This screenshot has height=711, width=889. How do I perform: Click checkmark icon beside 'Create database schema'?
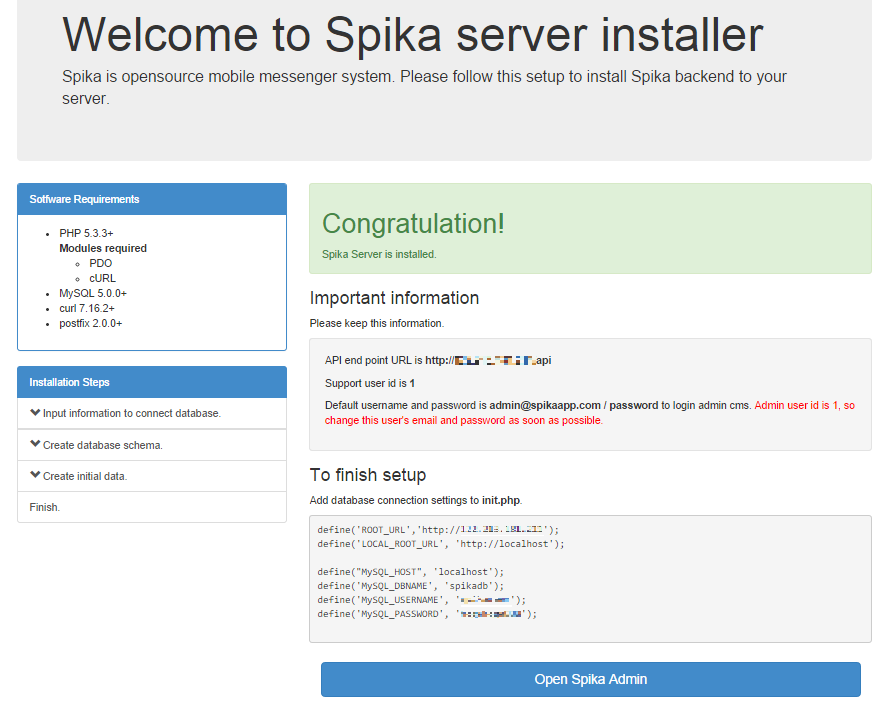(35, 444)
